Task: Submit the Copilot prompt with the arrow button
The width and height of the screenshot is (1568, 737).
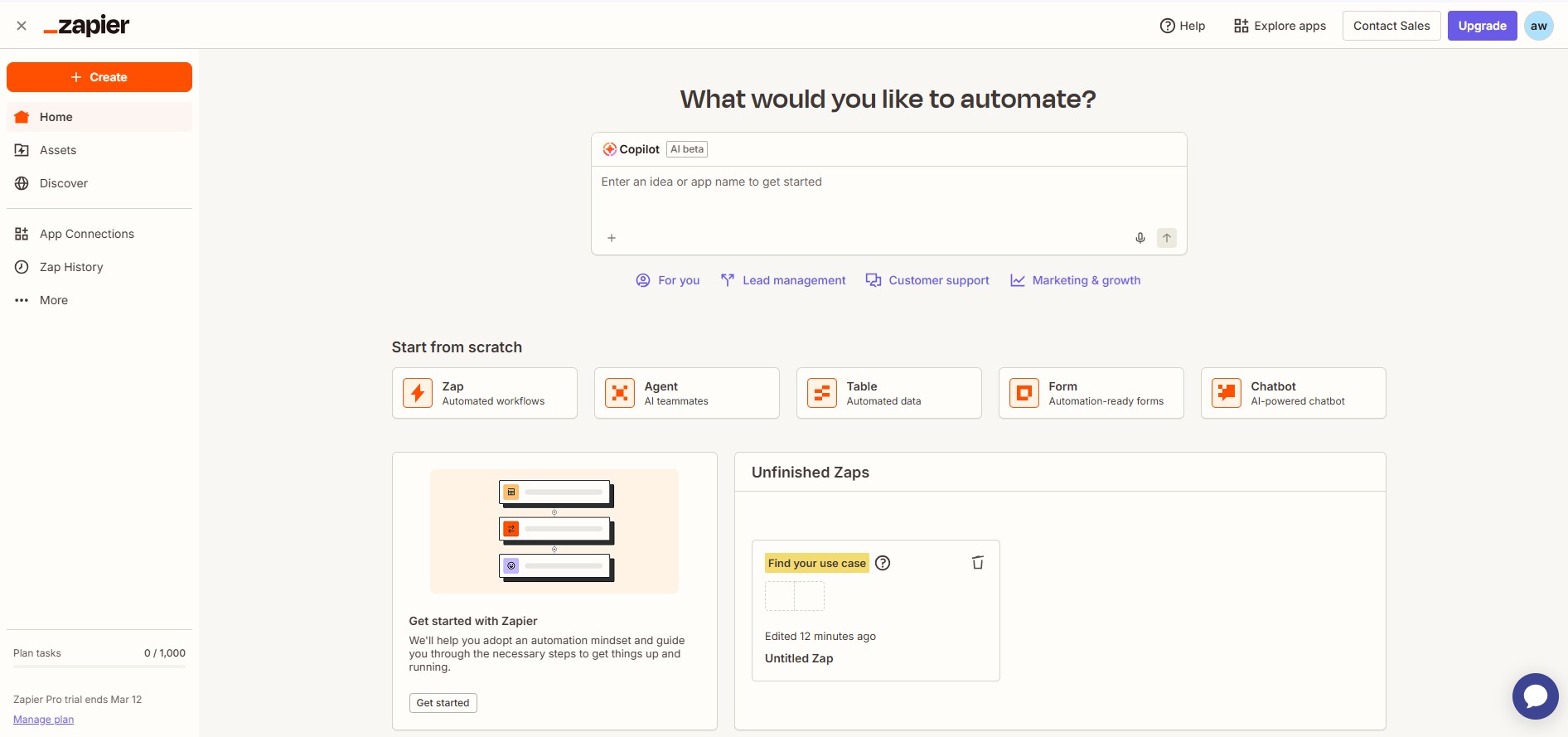Action: coord(1167,238)
